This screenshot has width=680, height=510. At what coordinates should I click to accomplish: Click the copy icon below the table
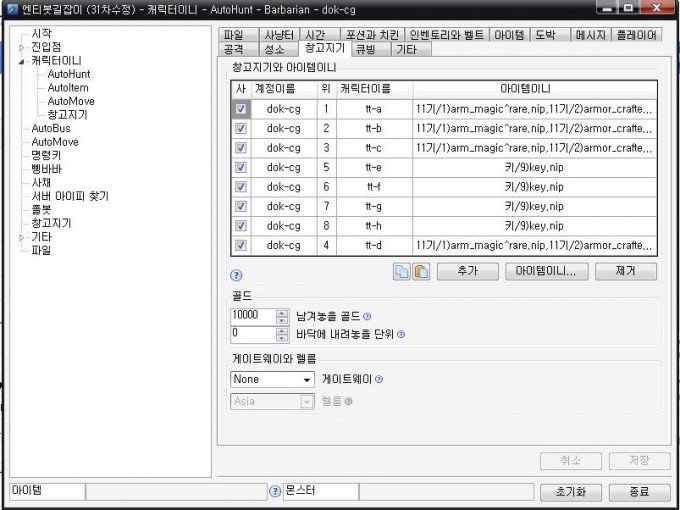(401, 272)
